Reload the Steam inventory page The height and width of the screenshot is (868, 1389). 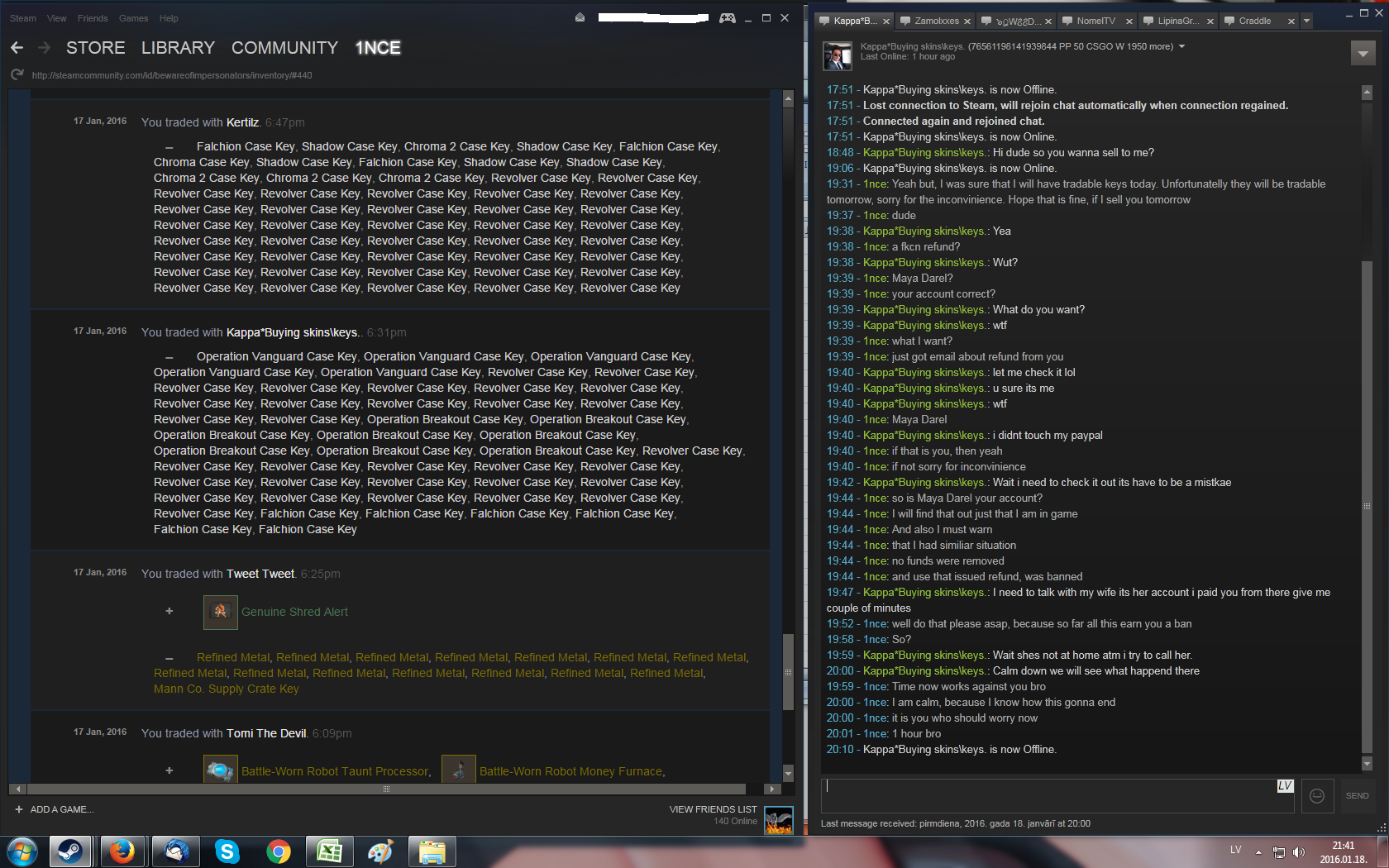[17, 75]
